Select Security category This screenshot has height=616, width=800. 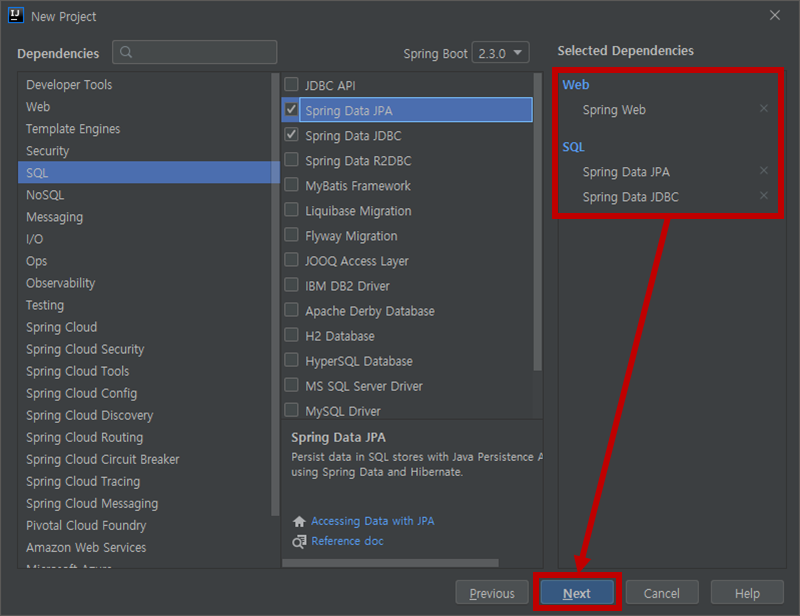pos(145,151)
